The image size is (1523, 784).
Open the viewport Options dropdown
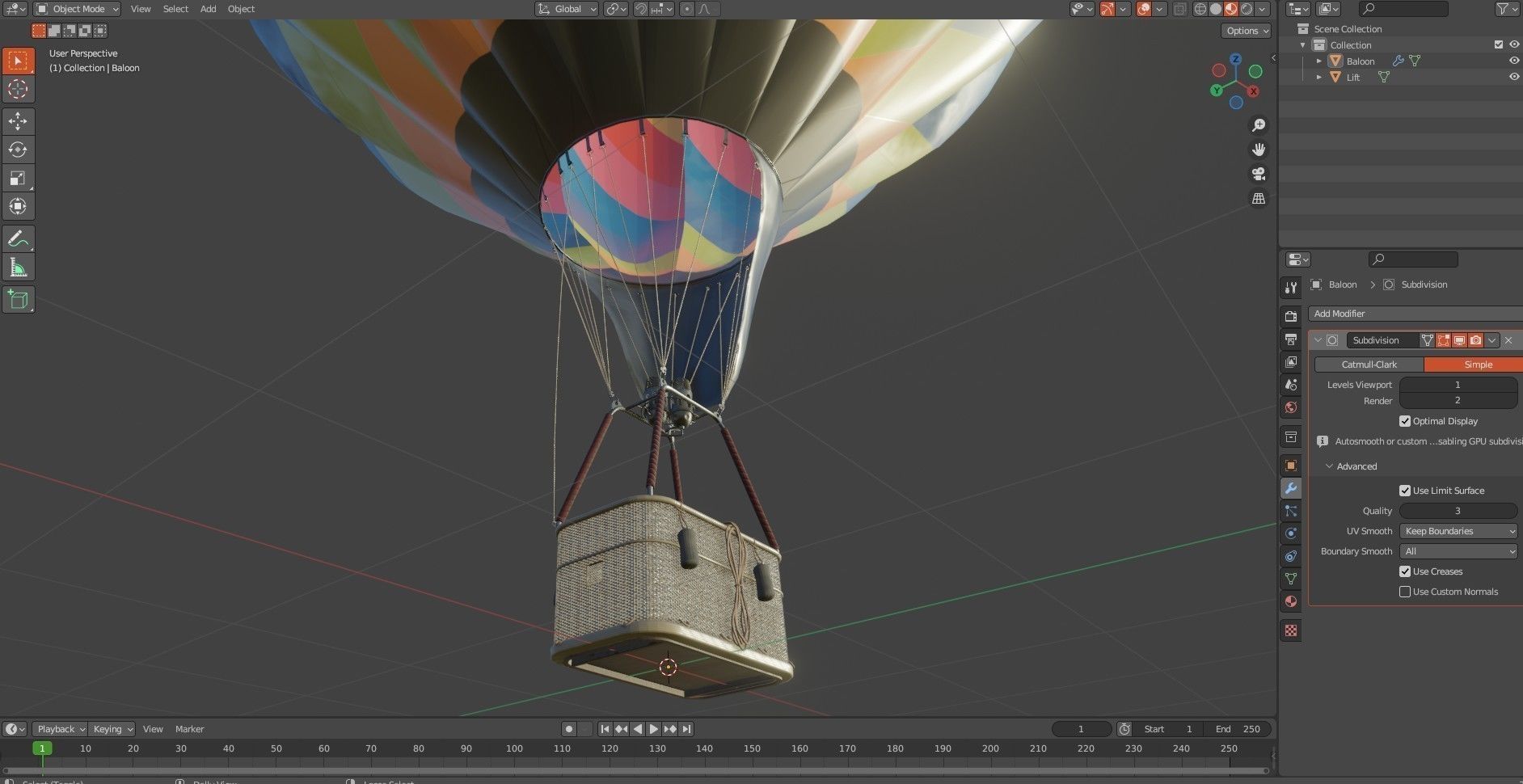coord(1246,31)
